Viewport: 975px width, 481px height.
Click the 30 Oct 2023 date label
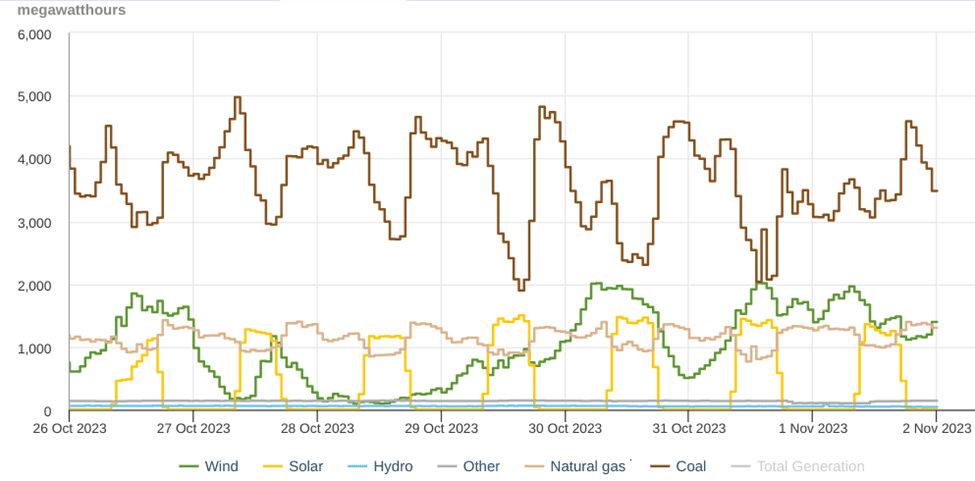(564, 429)
